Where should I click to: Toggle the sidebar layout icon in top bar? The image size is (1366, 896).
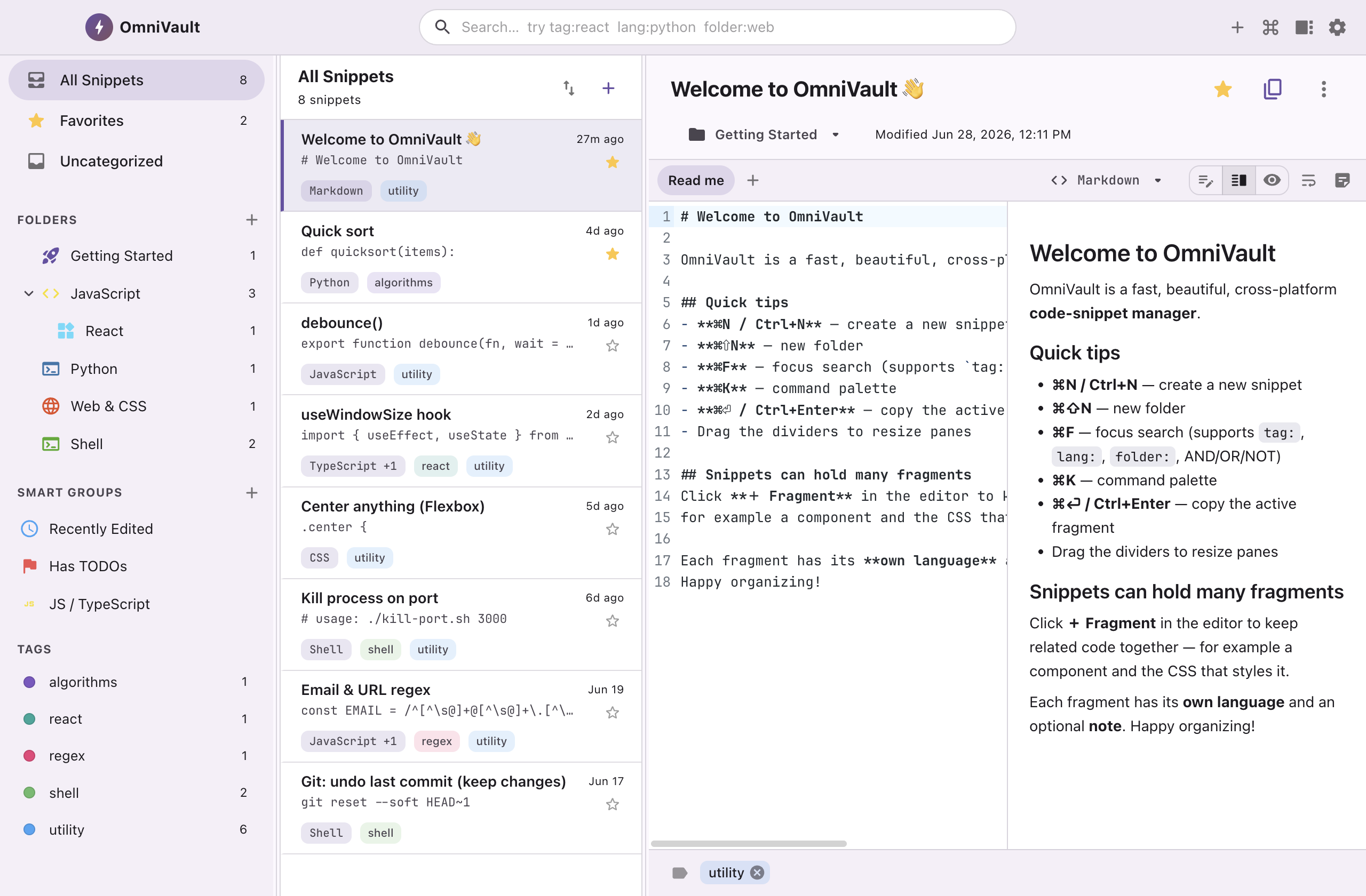coord(1304,27)
